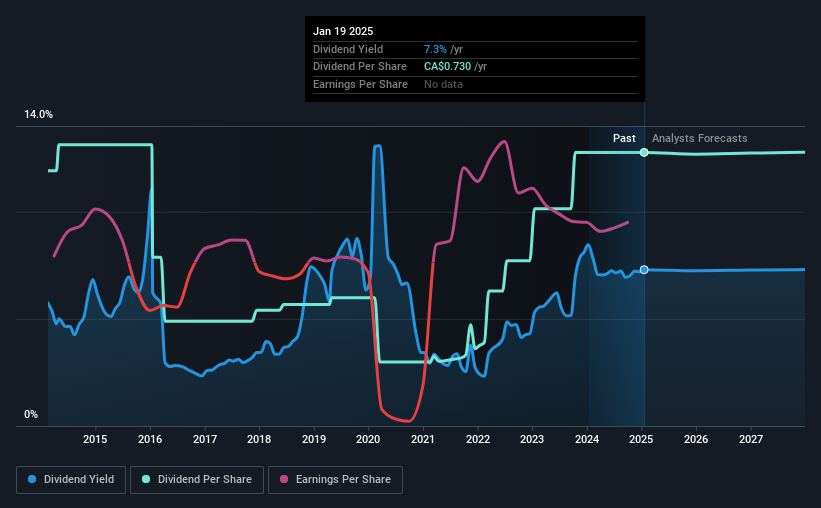
Task: Click the teal Dividend Per Share legend dot
Action: click(146, 479)
